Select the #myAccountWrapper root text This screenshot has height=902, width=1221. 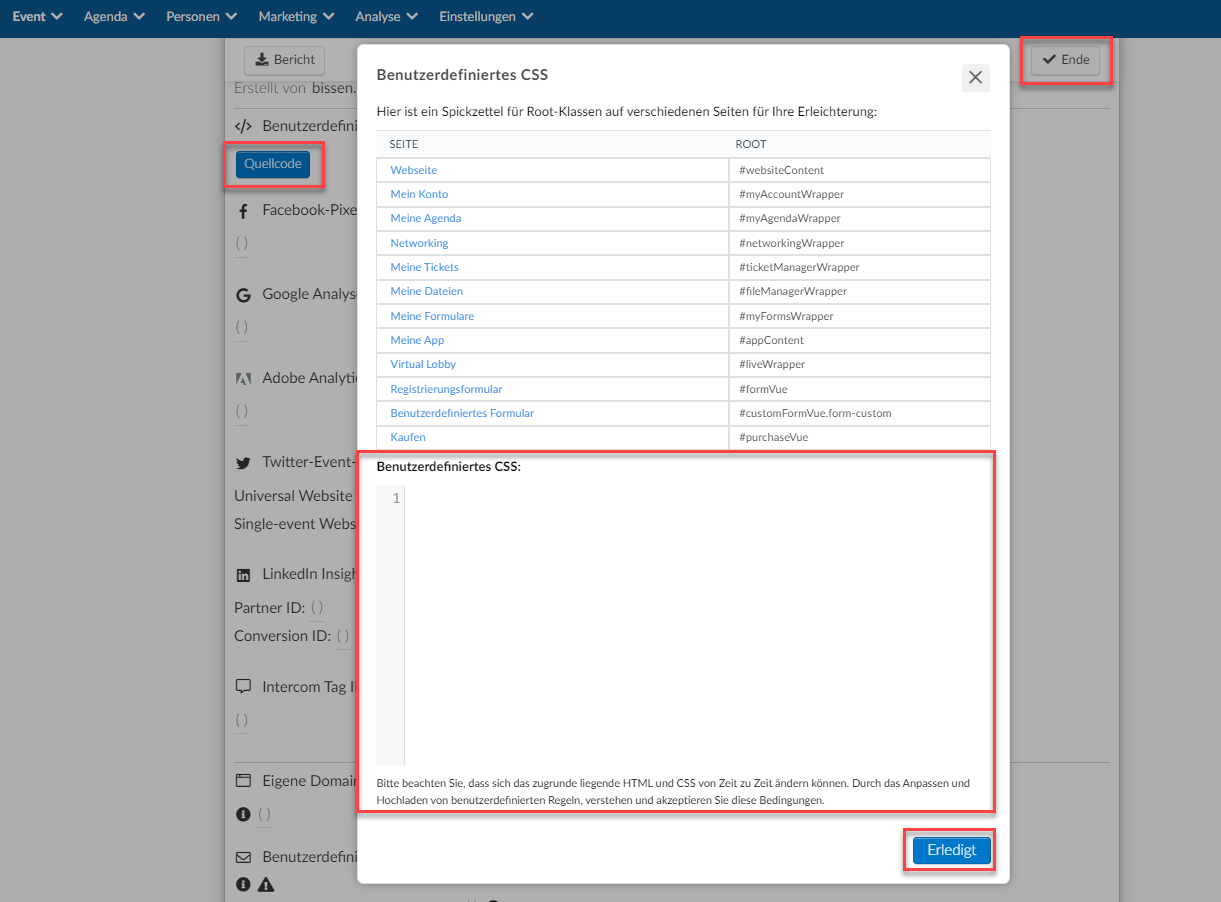[791, 194]
